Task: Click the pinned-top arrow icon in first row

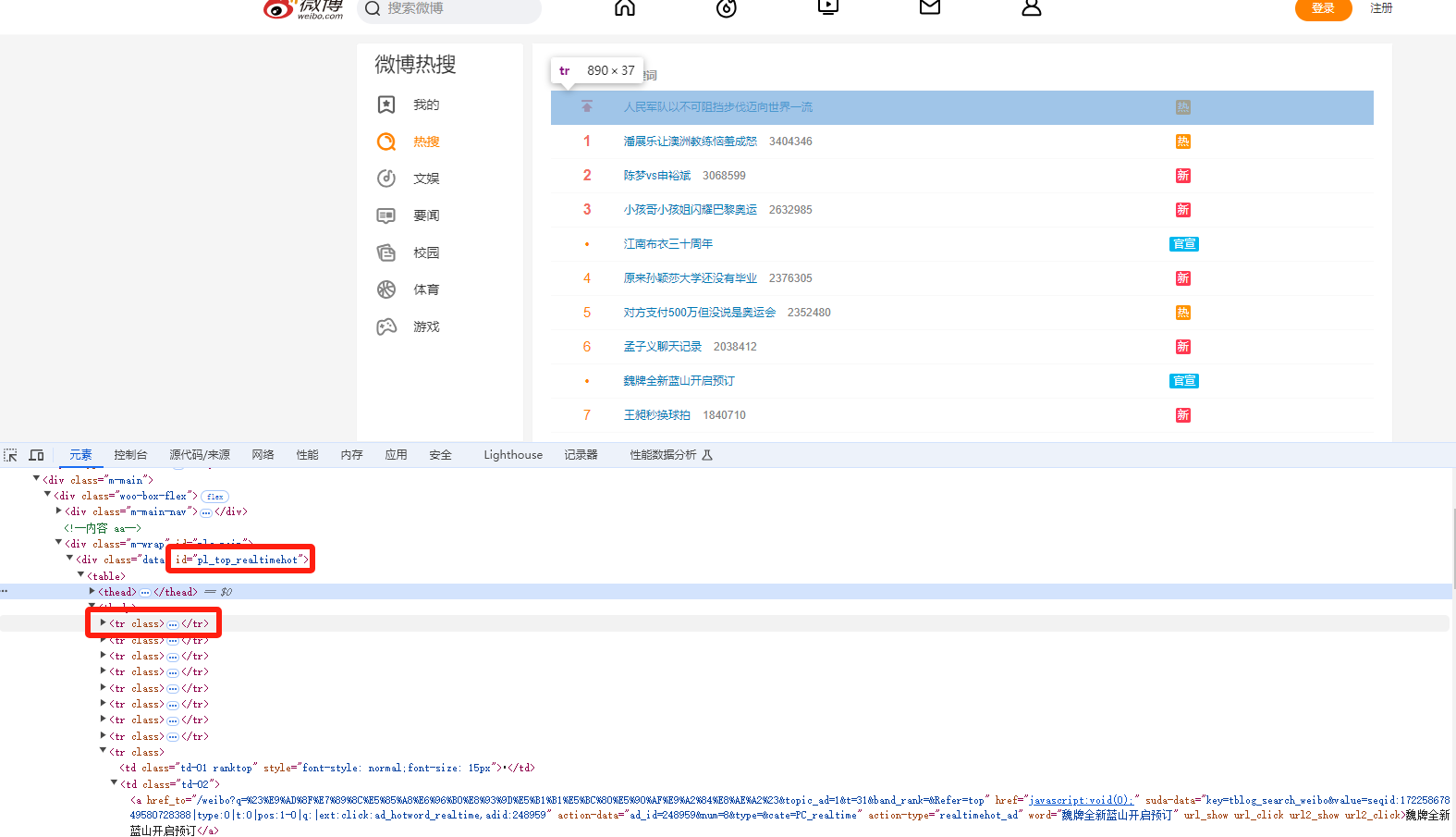Action: (587, 106)
